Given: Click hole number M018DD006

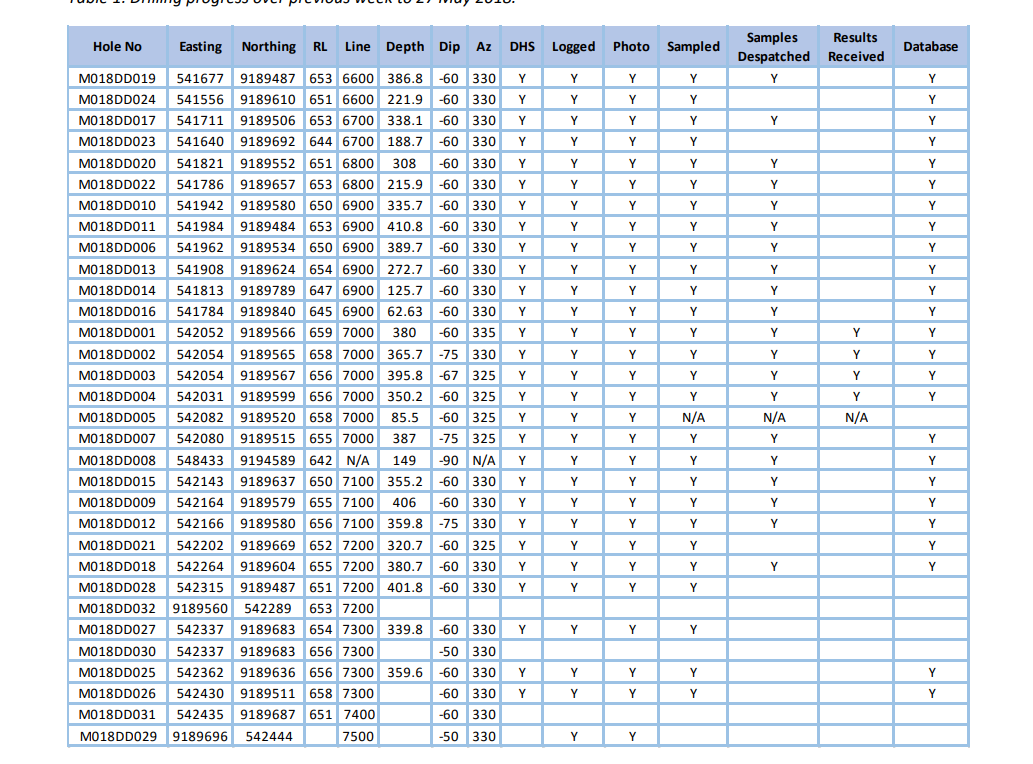Looking at the screenshot, I should click(117, 248).
